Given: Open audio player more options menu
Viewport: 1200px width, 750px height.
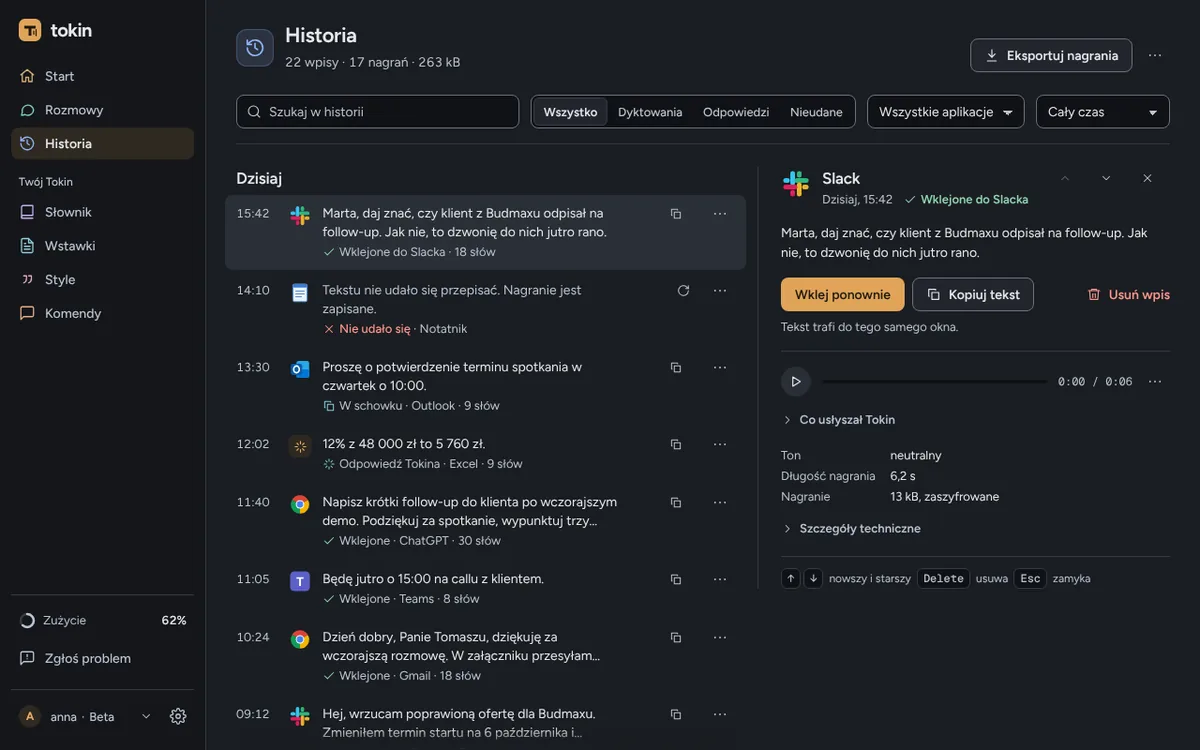Looking at the screenshot, I should (x=1155, y=381).
